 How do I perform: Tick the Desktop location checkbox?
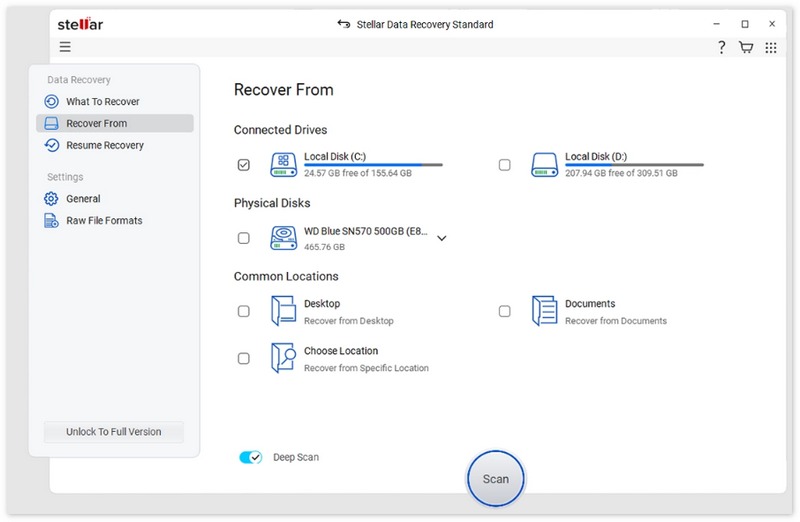point(244,312)
